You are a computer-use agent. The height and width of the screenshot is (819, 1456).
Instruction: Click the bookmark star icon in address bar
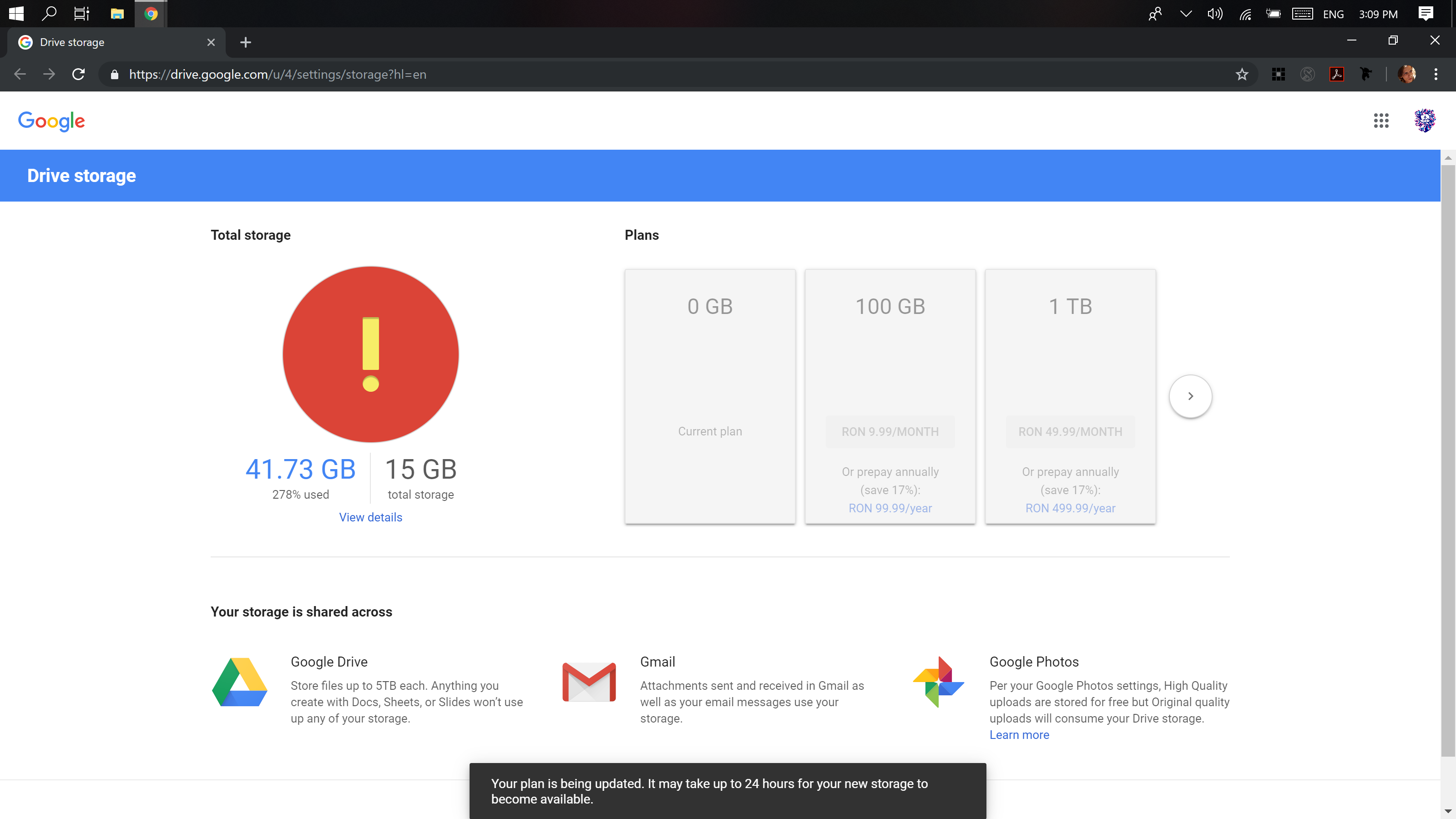click(1242, 74)
